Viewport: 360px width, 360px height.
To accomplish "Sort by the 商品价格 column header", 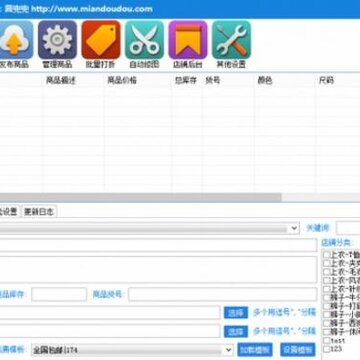I will point(122,80).
